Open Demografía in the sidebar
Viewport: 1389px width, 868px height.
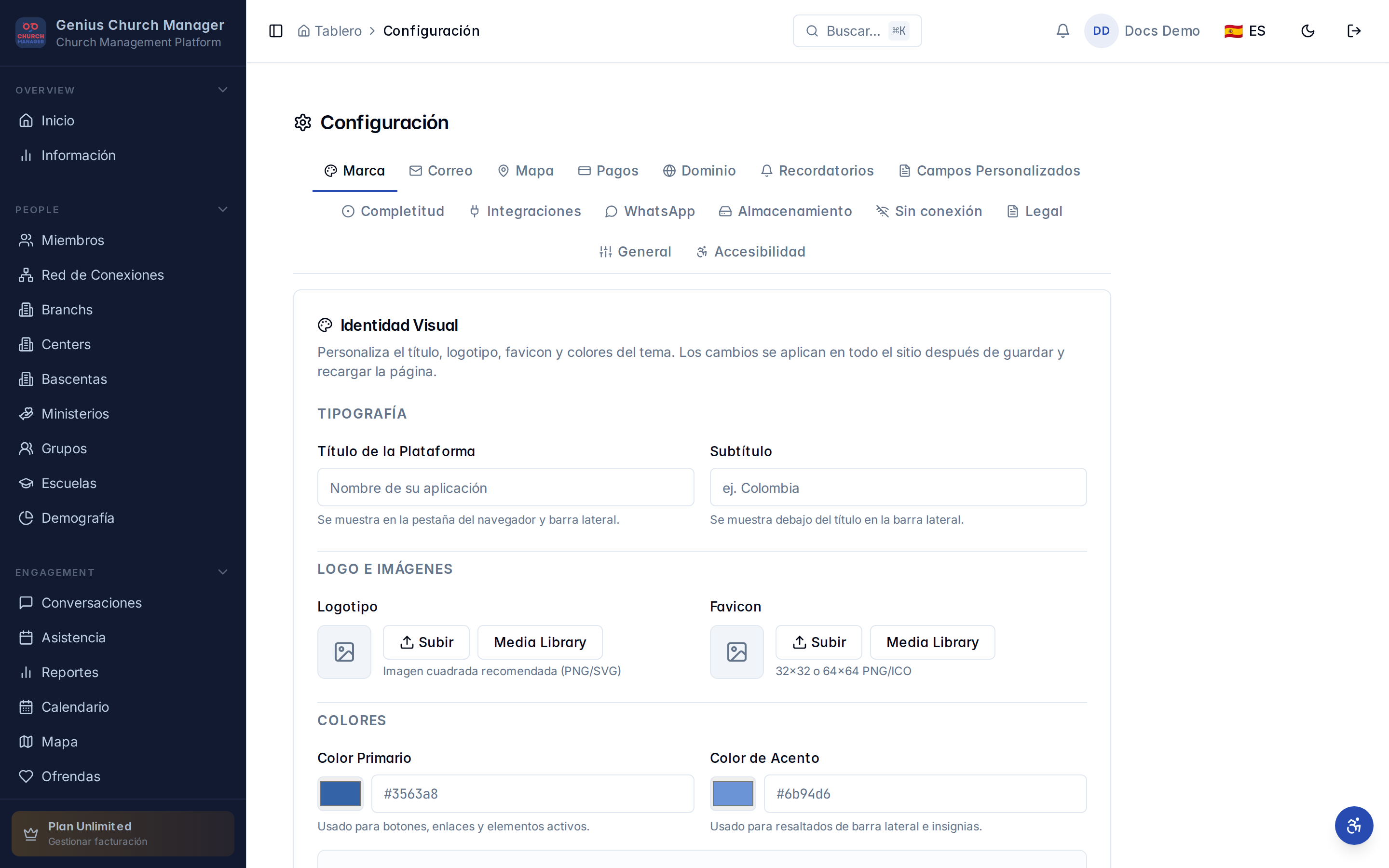point(123,518)
